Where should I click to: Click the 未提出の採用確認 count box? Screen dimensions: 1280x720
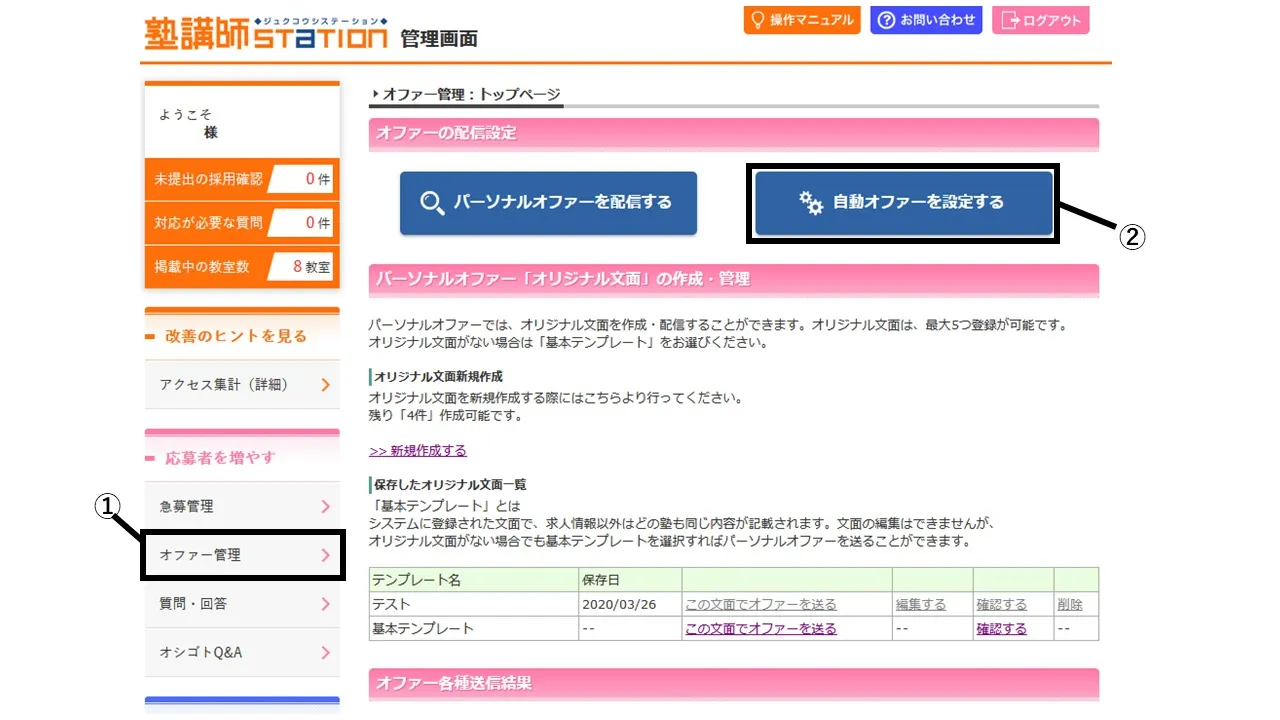click(301, 180)
